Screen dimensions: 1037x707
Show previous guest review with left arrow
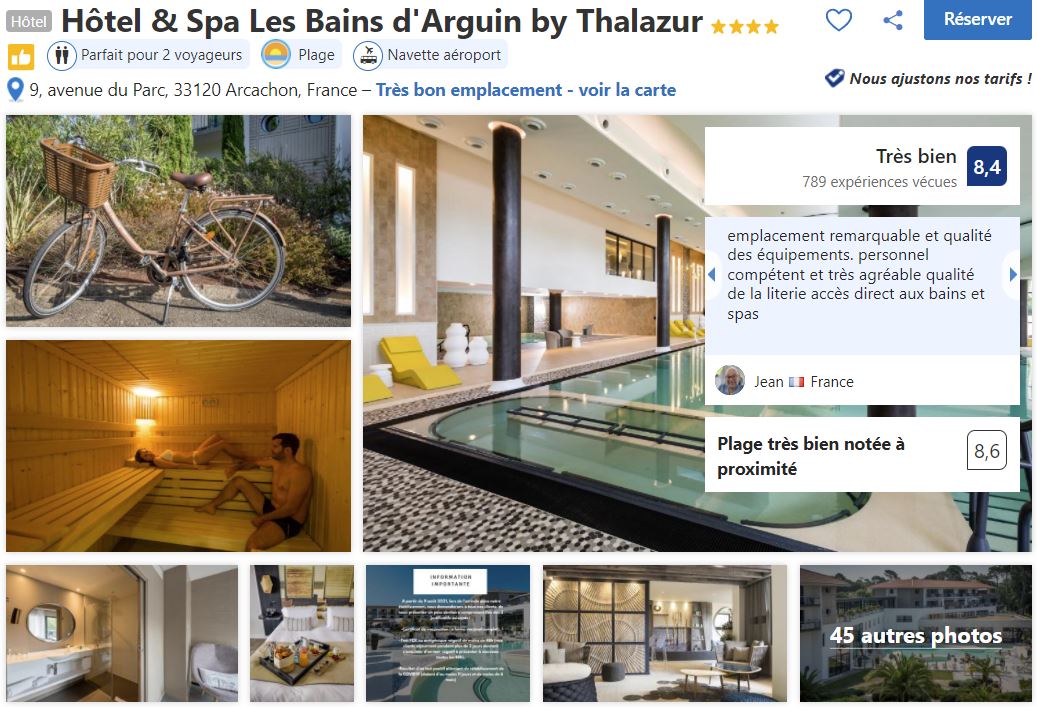click(x=712, y=274)
